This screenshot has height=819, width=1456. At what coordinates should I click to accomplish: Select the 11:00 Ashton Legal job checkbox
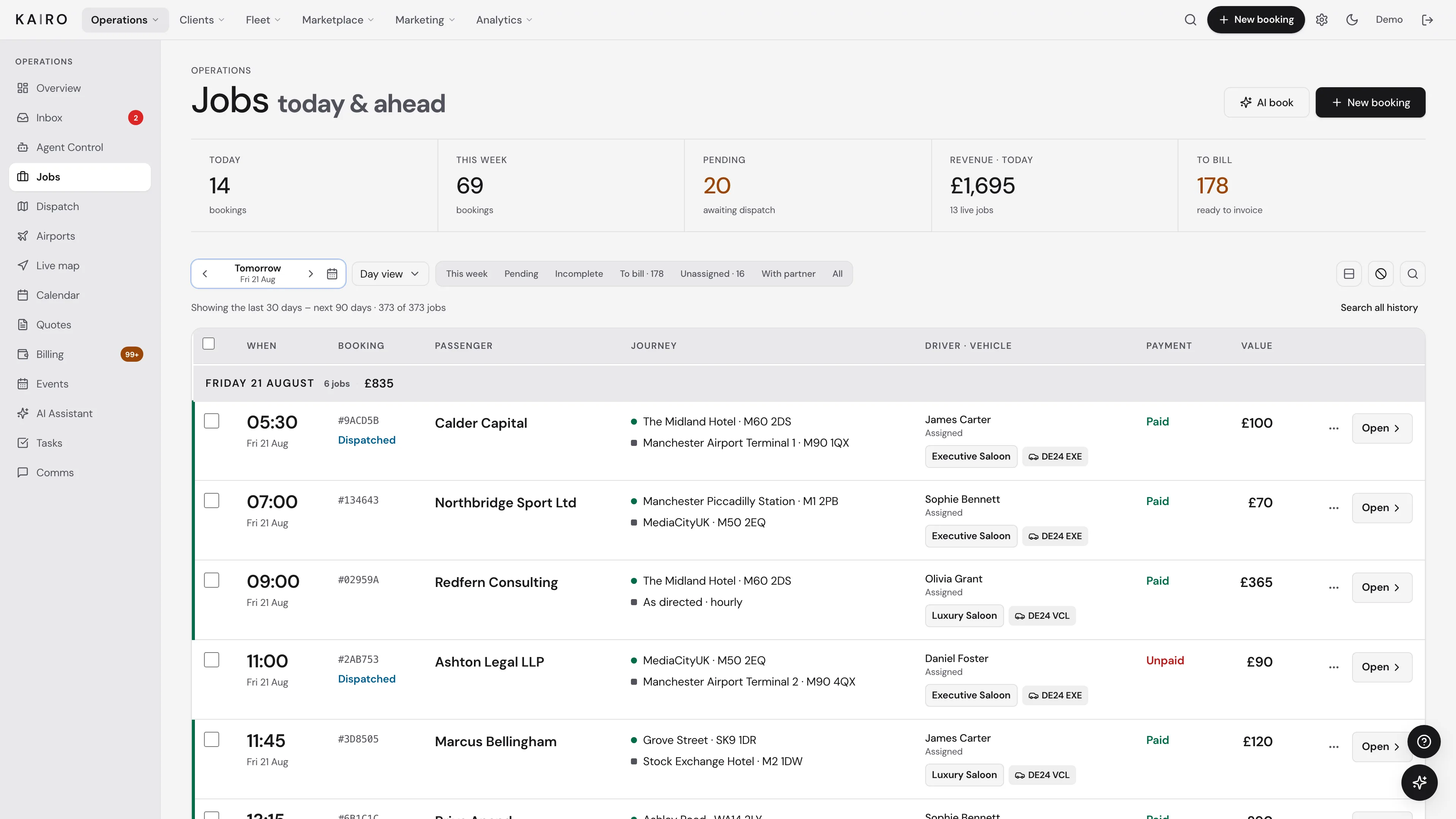212,660
